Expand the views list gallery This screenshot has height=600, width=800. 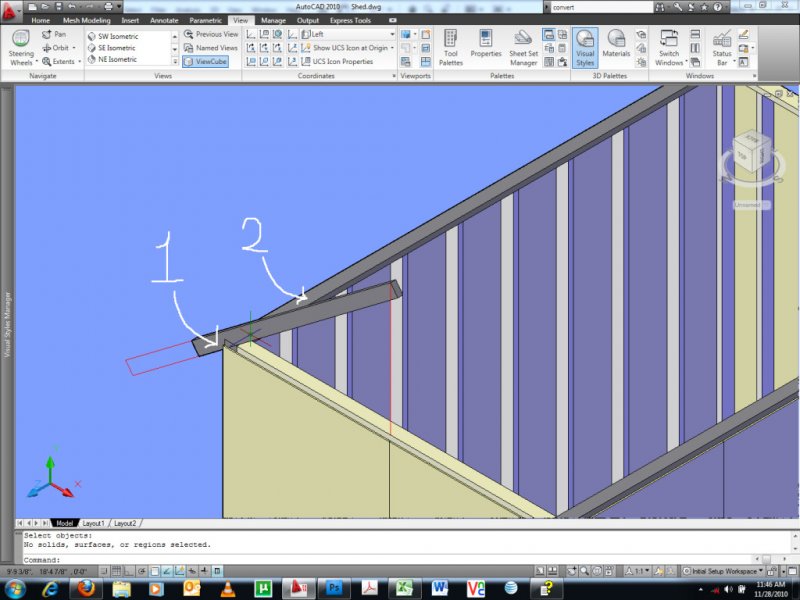coord(174,61)
